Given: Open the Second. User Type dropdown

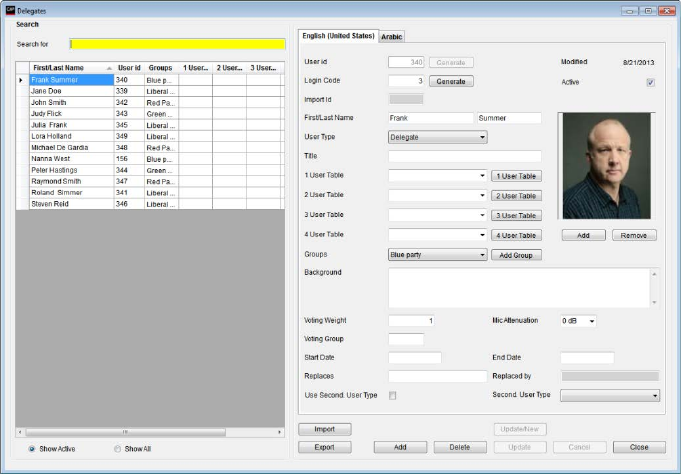Looking at the screenshot, I should 610,396.
